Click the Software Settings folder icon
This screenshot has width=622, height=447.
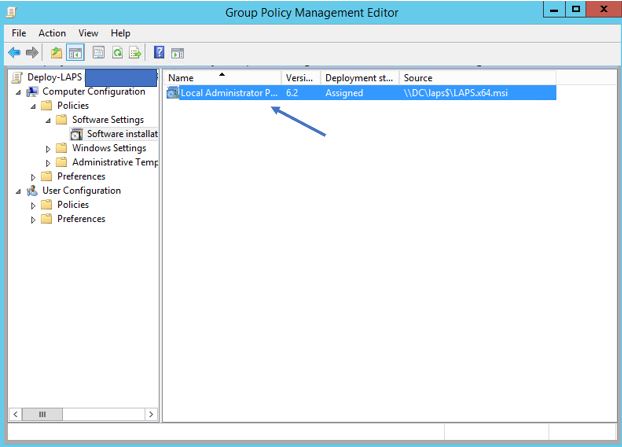61,120
